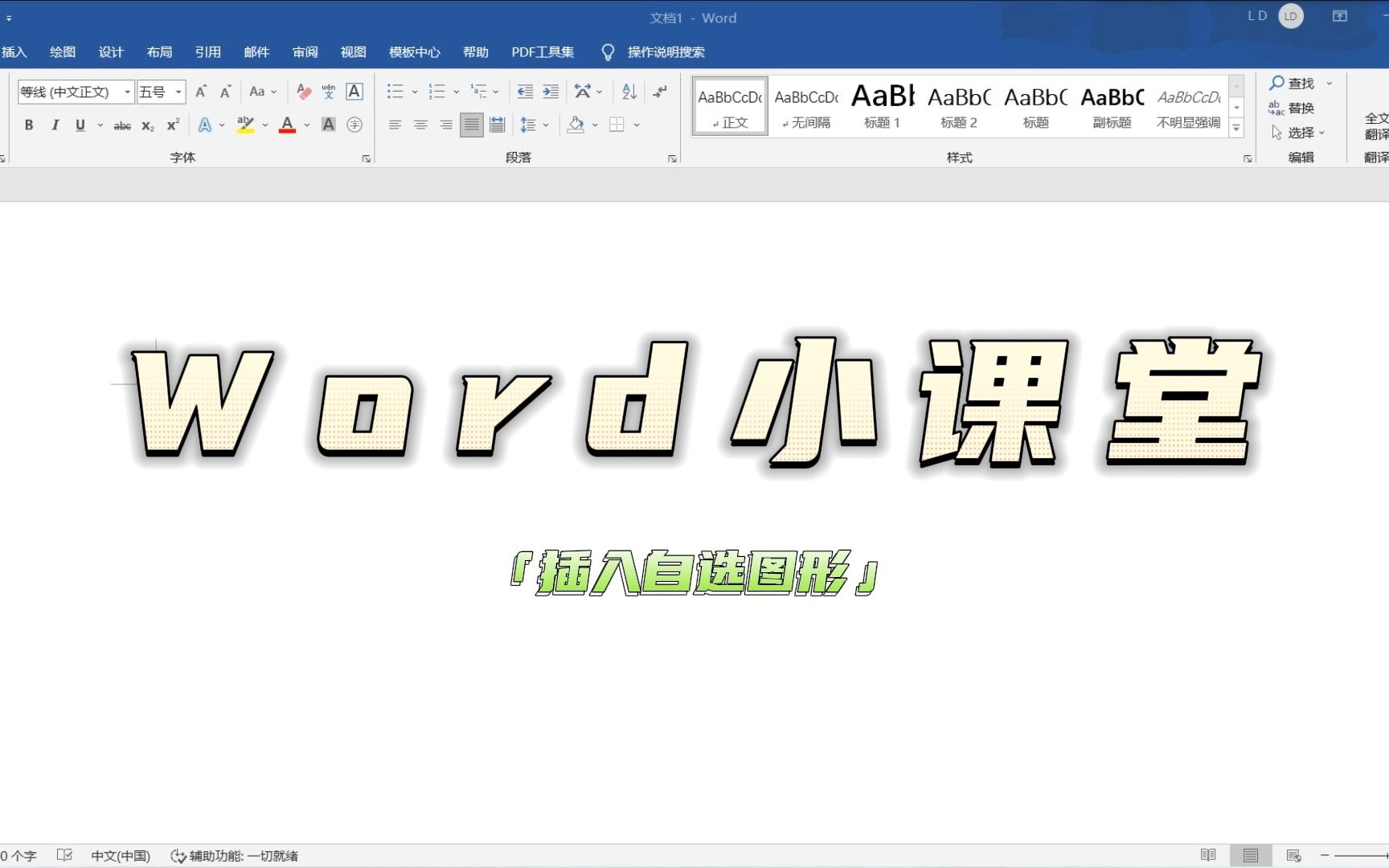Increase paragraph indent
The width and height of the screenshot is (1389, 868).
point(551,92)
